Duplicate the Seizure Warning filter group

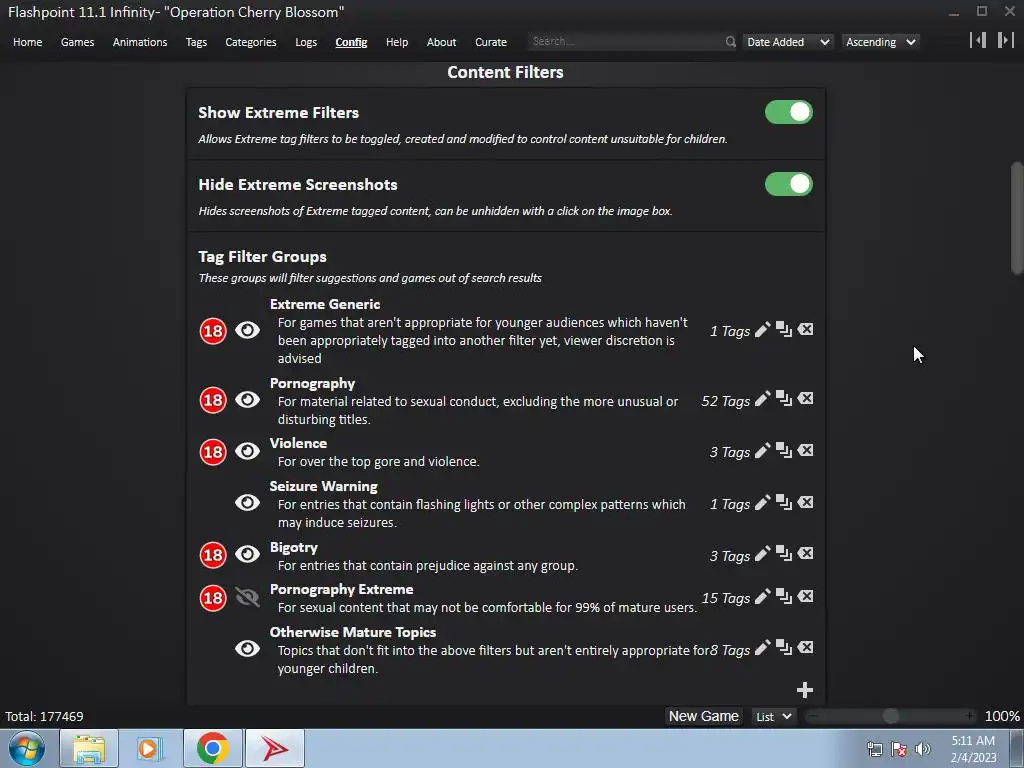(784, 503)
